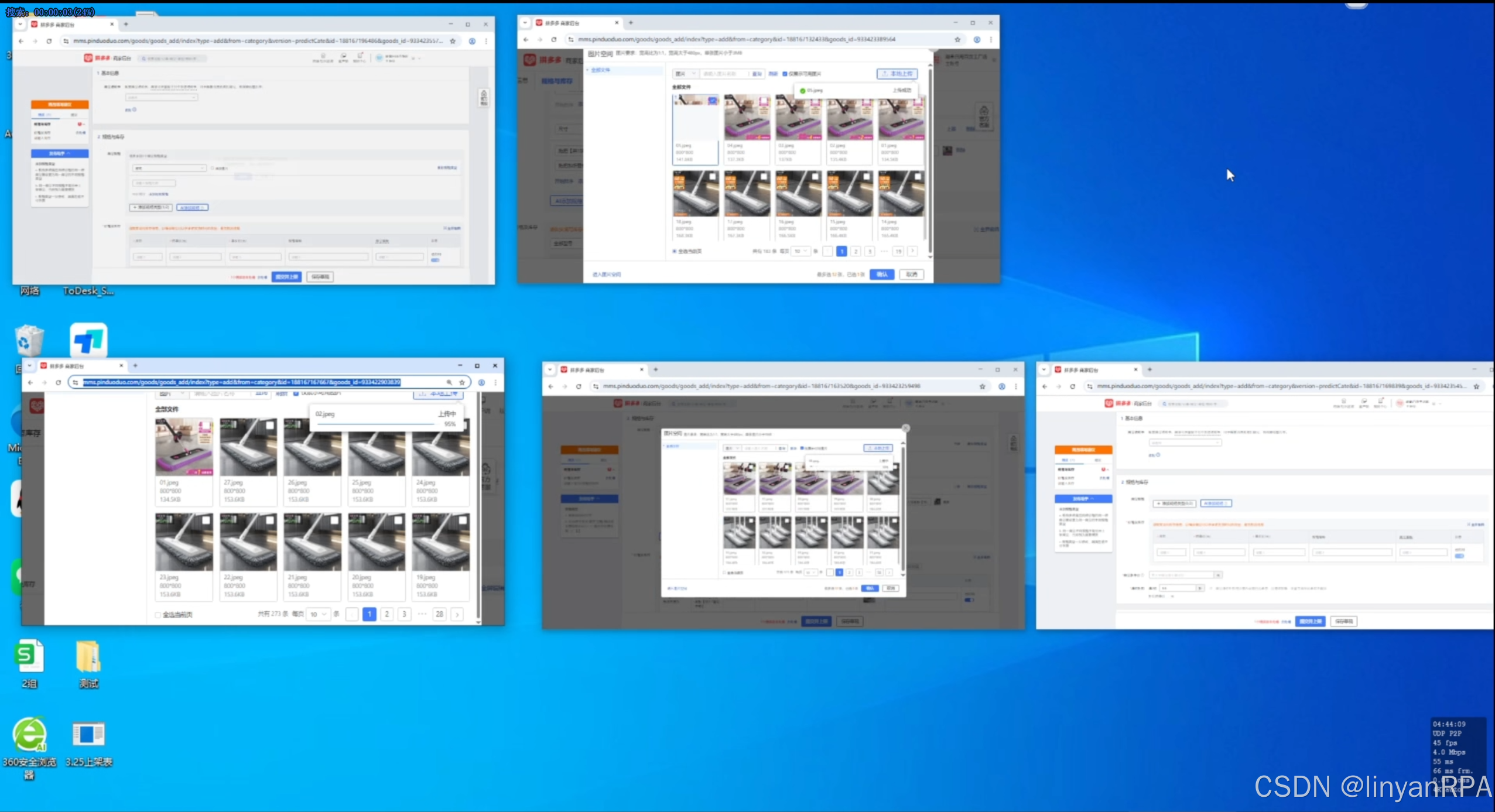Select the 20.jpeg image checkbox
This screenshot has width=1495, height=812.
tap(398, 520)
